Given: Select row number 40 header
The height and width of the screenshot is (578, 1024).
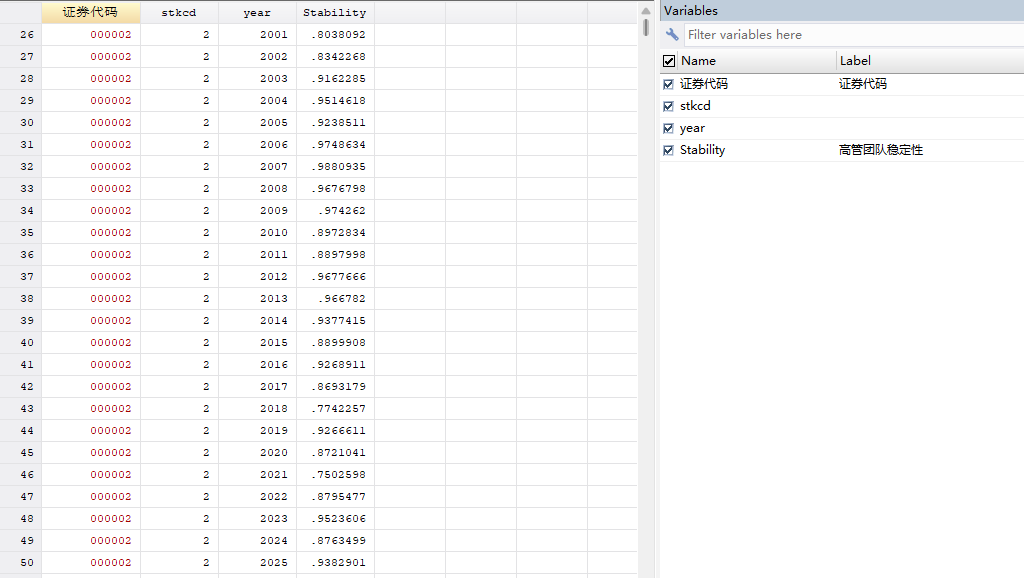Looking at the screenshot, I should click(x=21, y=342).
